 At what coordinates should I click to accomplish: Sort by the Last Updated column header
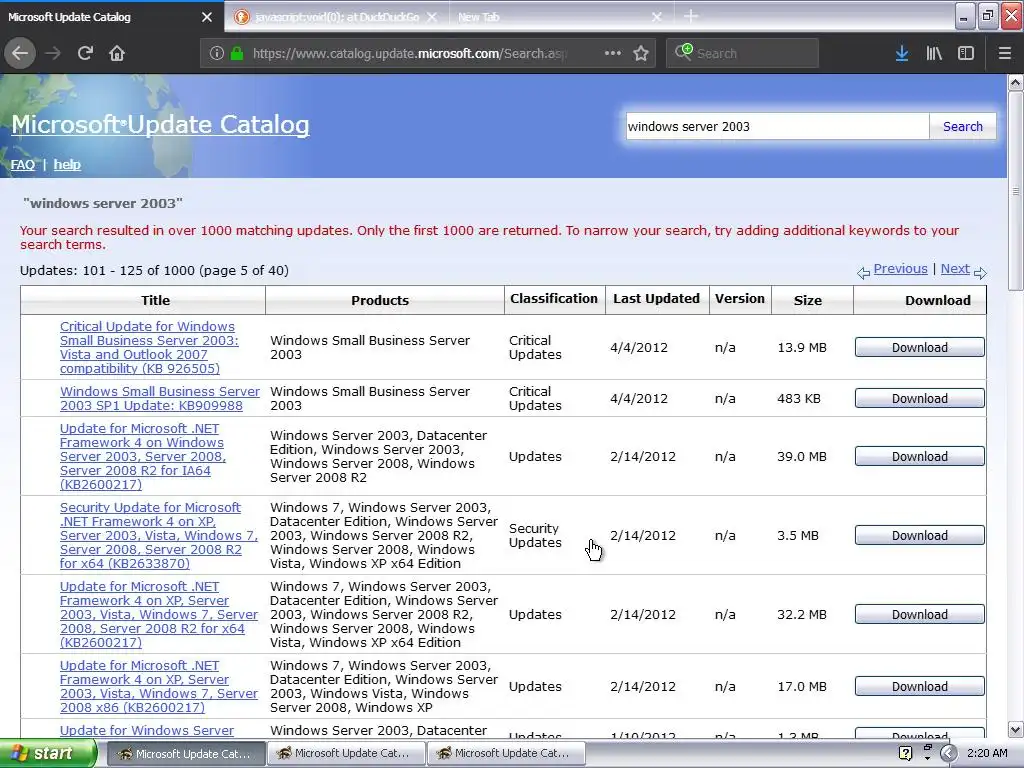(656, 298)
